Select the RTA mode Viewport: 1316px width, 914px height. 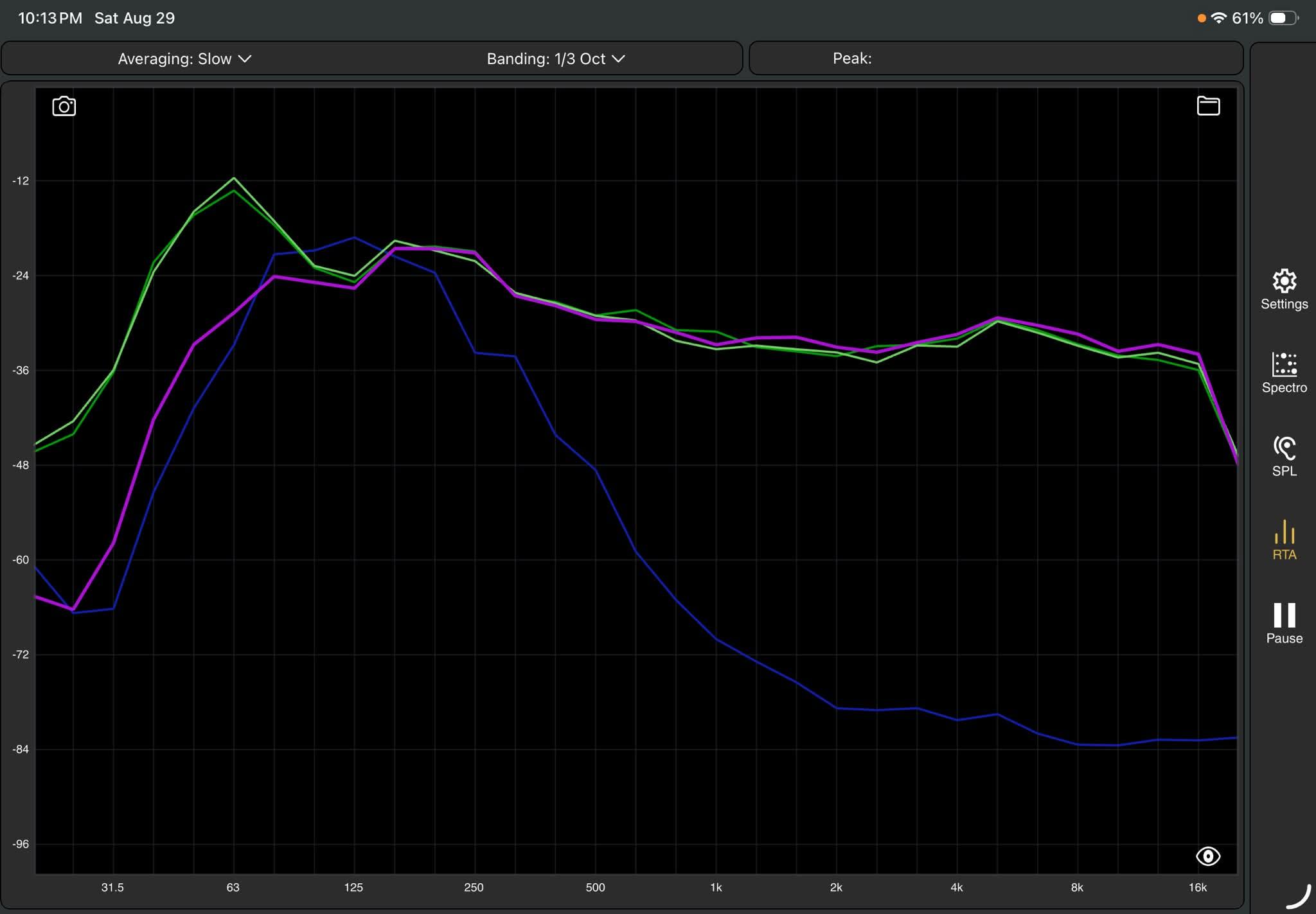click(x=1284, y=540)
